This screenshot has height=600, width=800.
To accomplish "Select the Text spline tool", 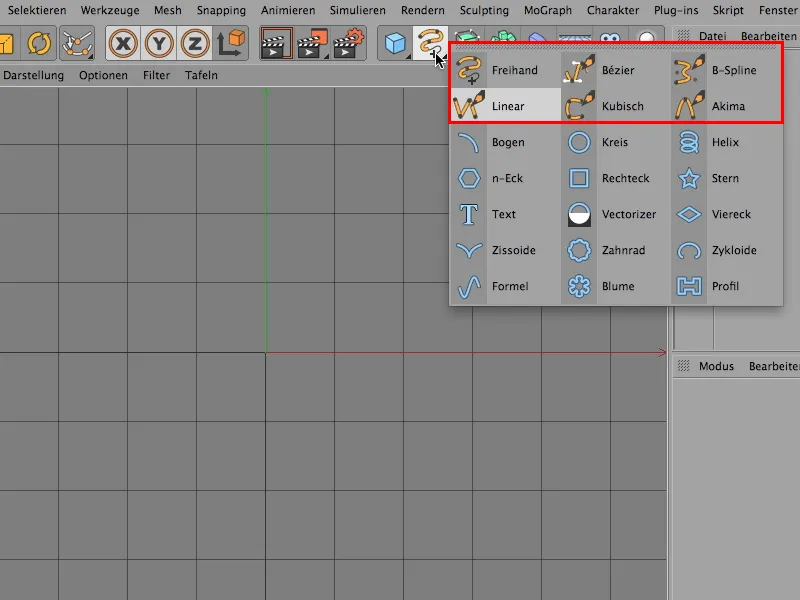I will point(505,214).
